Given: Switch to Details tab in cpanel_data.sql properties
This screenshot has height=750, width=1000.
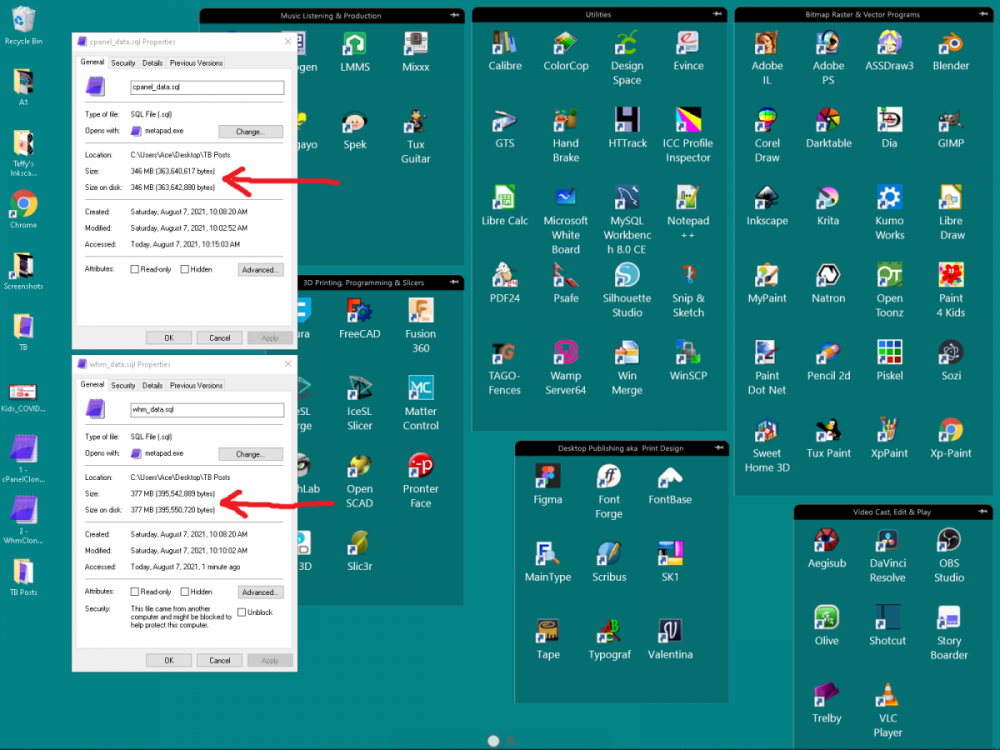Looking at the screenshot, I should tap(152, 62).
